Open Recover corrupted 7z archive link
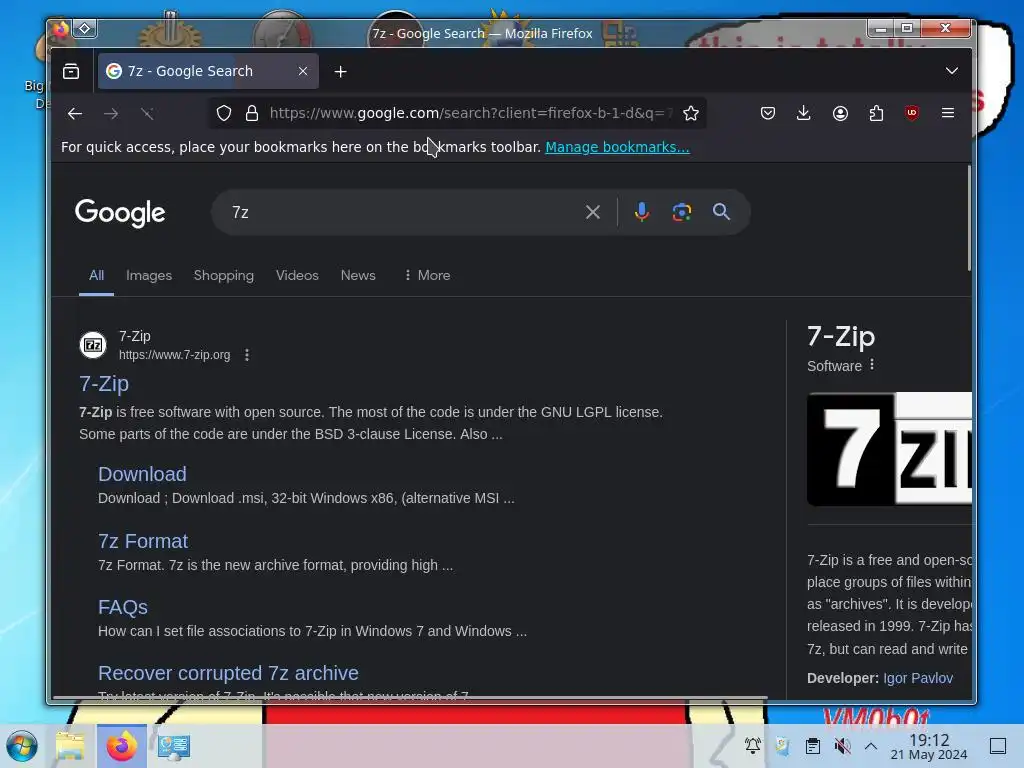 point(228,673)
